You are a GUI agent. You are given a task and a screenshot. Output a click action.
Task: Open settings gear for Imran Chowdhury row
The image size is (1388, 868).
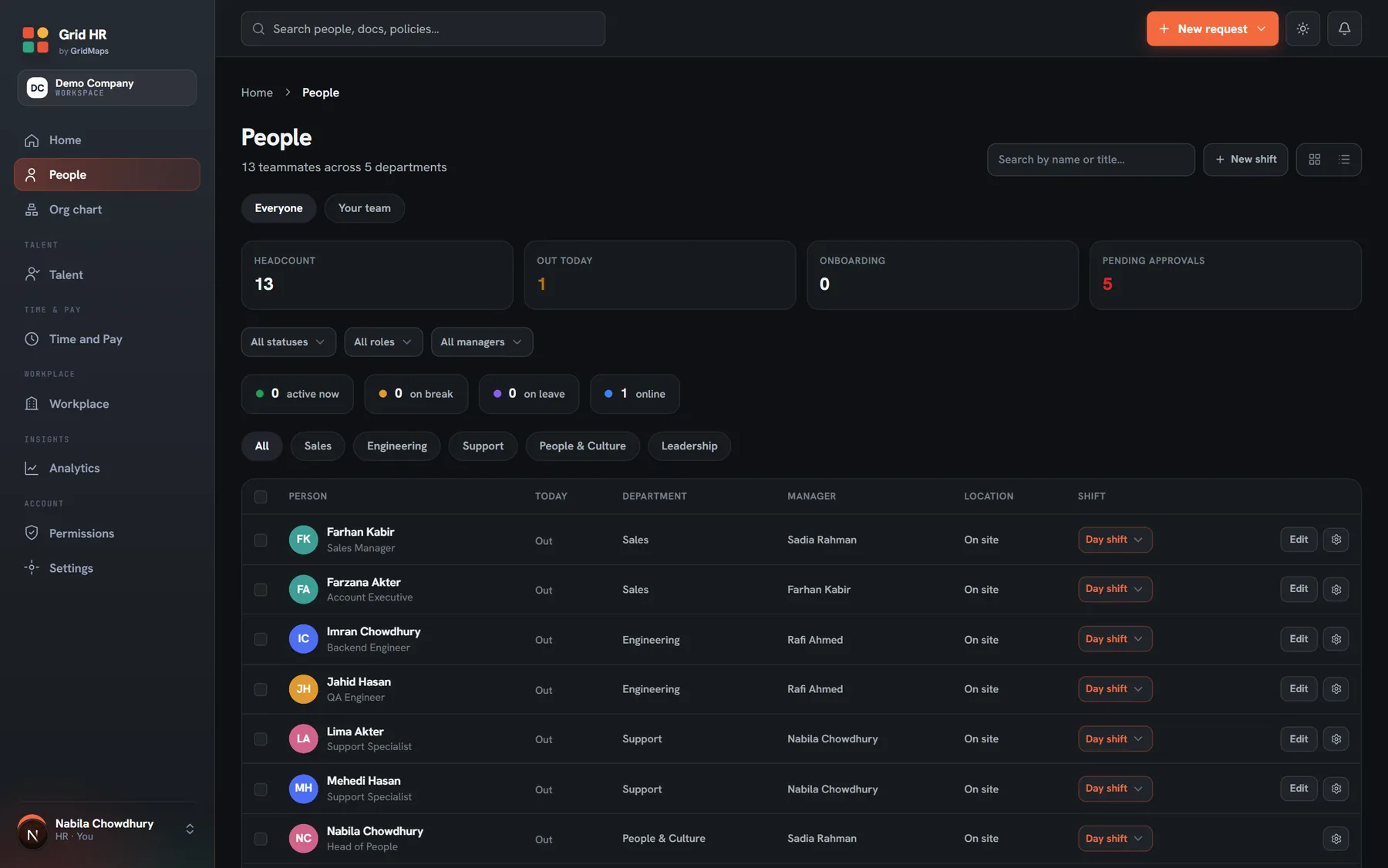(1336, 639)
